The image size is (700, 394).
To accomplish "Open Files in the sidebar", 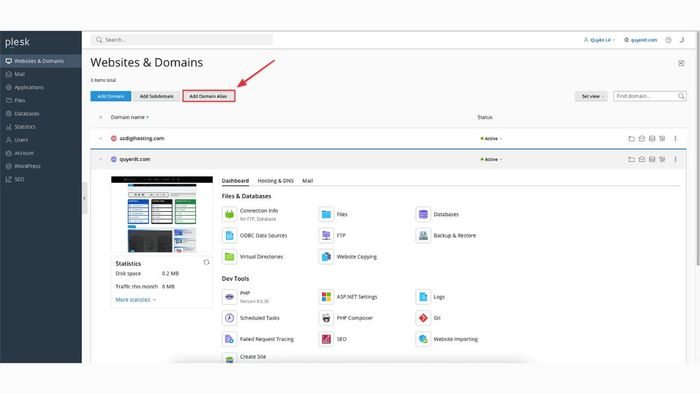I will pos(41,100).
